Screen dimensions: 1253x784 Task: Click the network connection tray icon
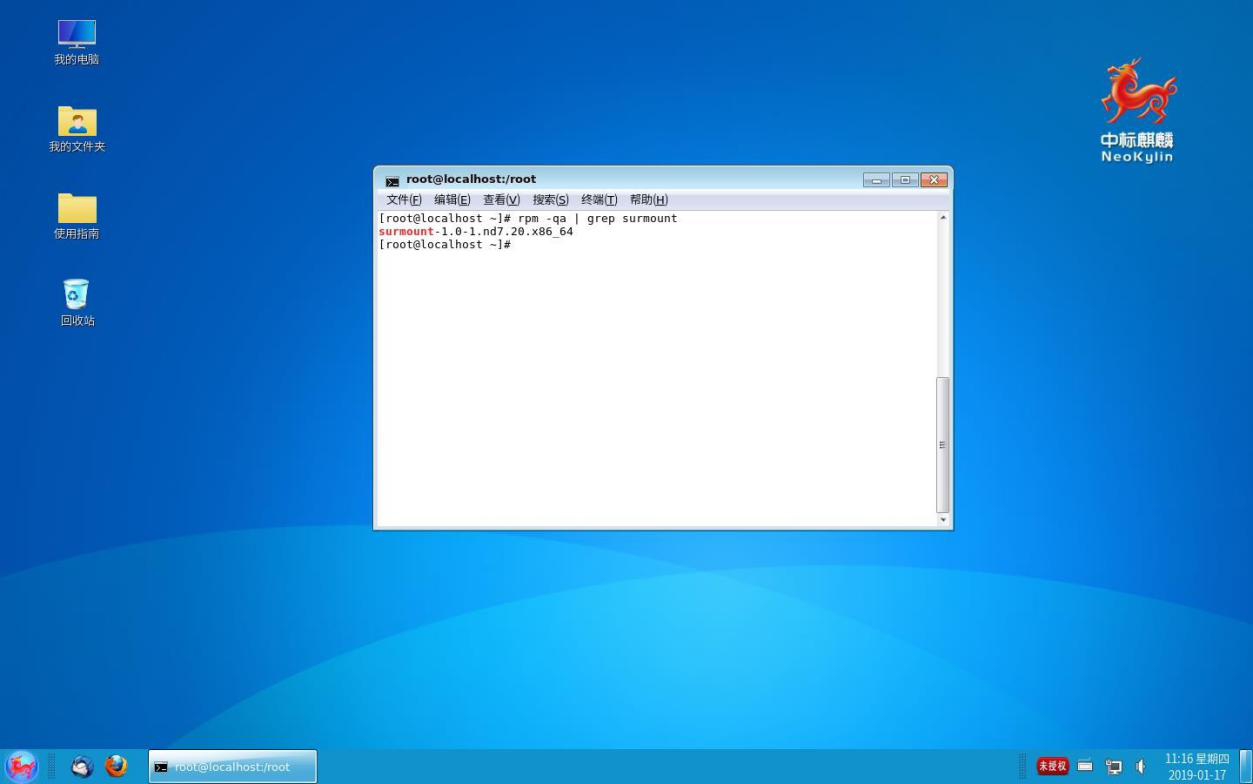coord(1113,767)
